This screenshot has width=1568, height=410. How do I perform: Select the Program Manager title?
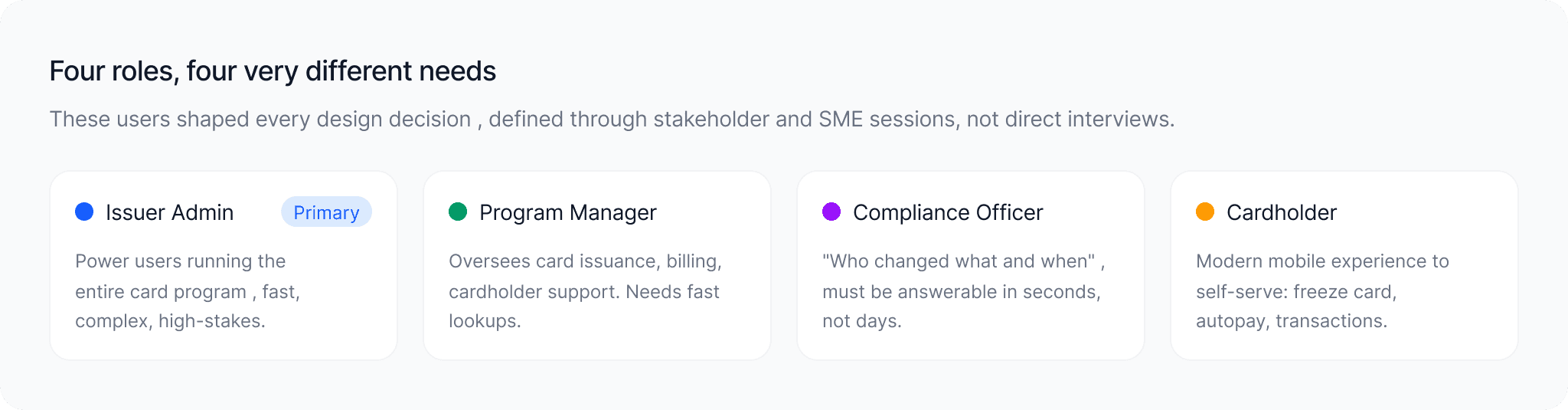[x=567, y=212]
